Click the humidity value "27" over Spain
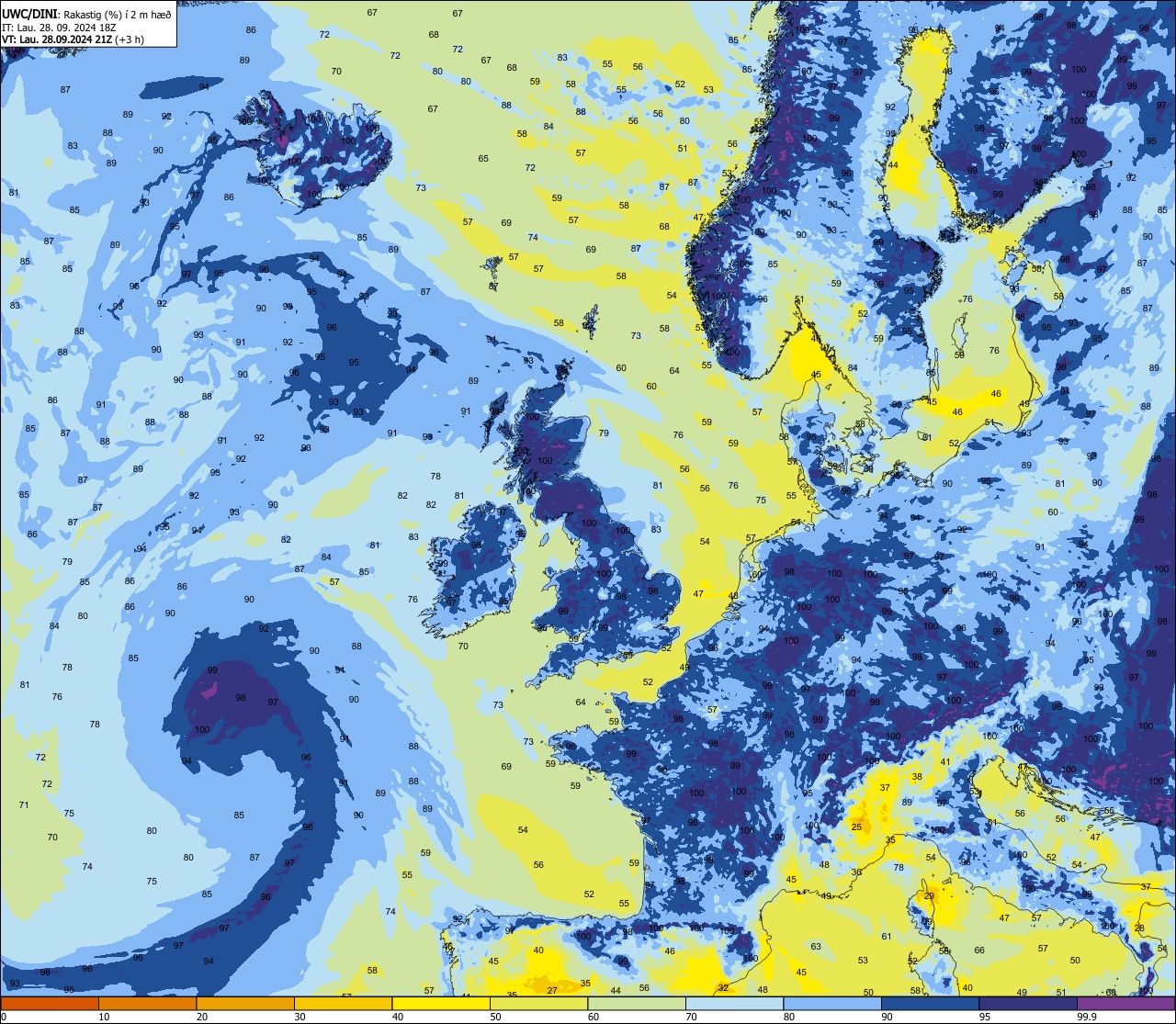 click(552, 990)
